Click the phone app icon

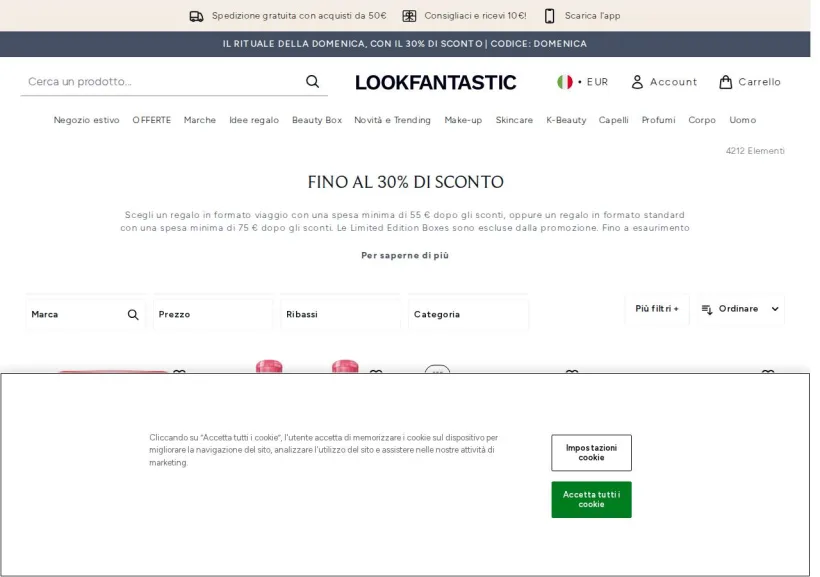pyautogui.click(x=549, y=16)
